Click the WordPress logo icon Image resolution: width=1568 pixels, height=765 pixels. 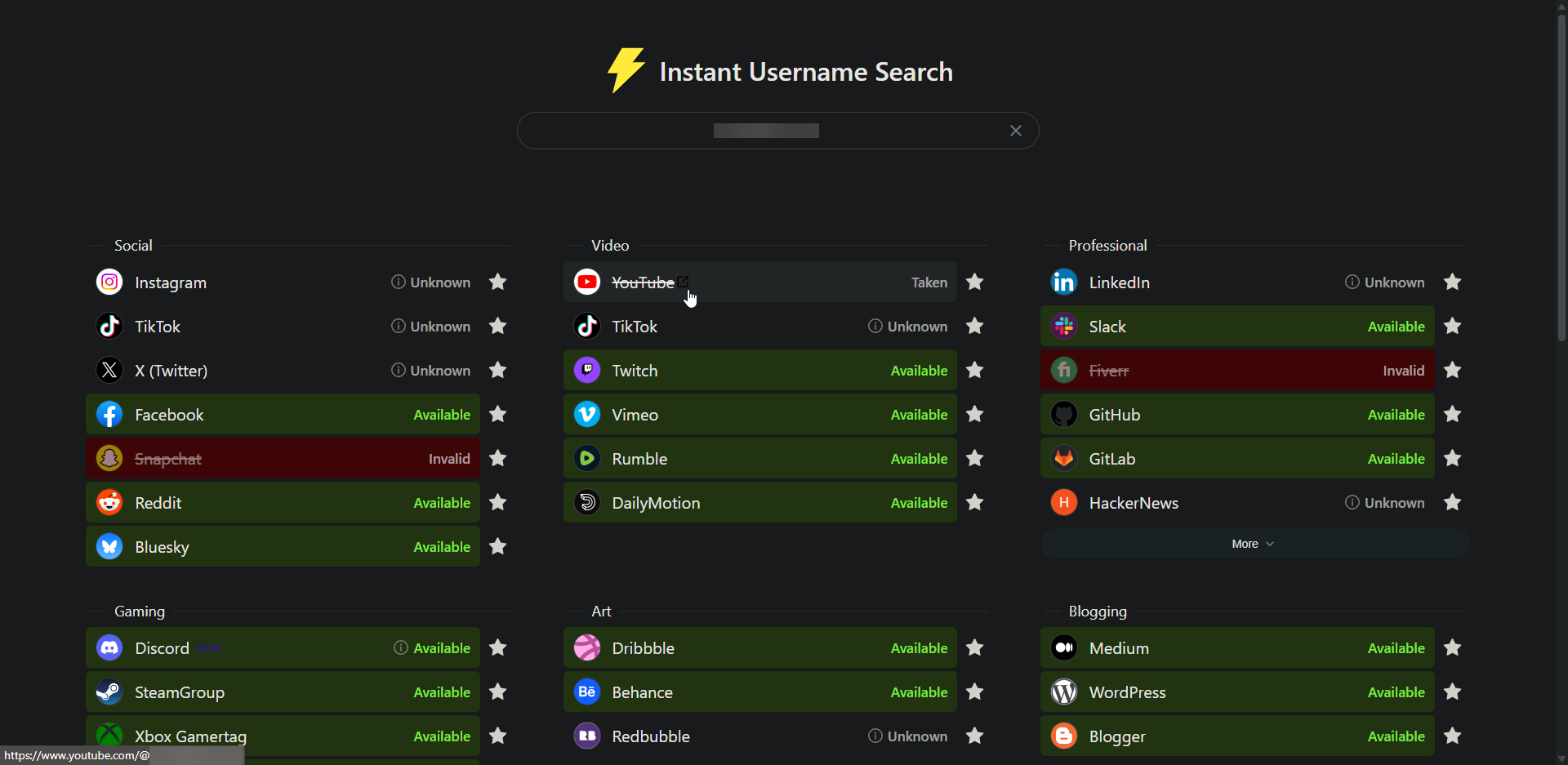1063,692
